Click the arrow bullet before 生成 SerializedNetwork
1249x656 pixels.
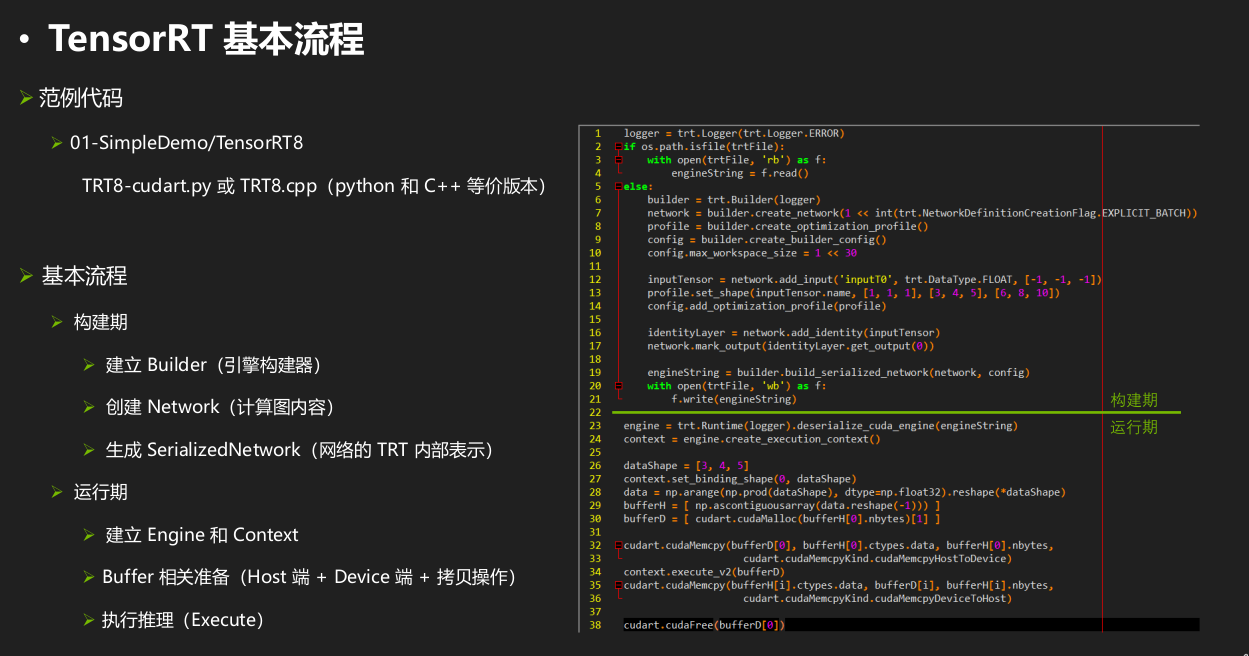pos(89,450)
